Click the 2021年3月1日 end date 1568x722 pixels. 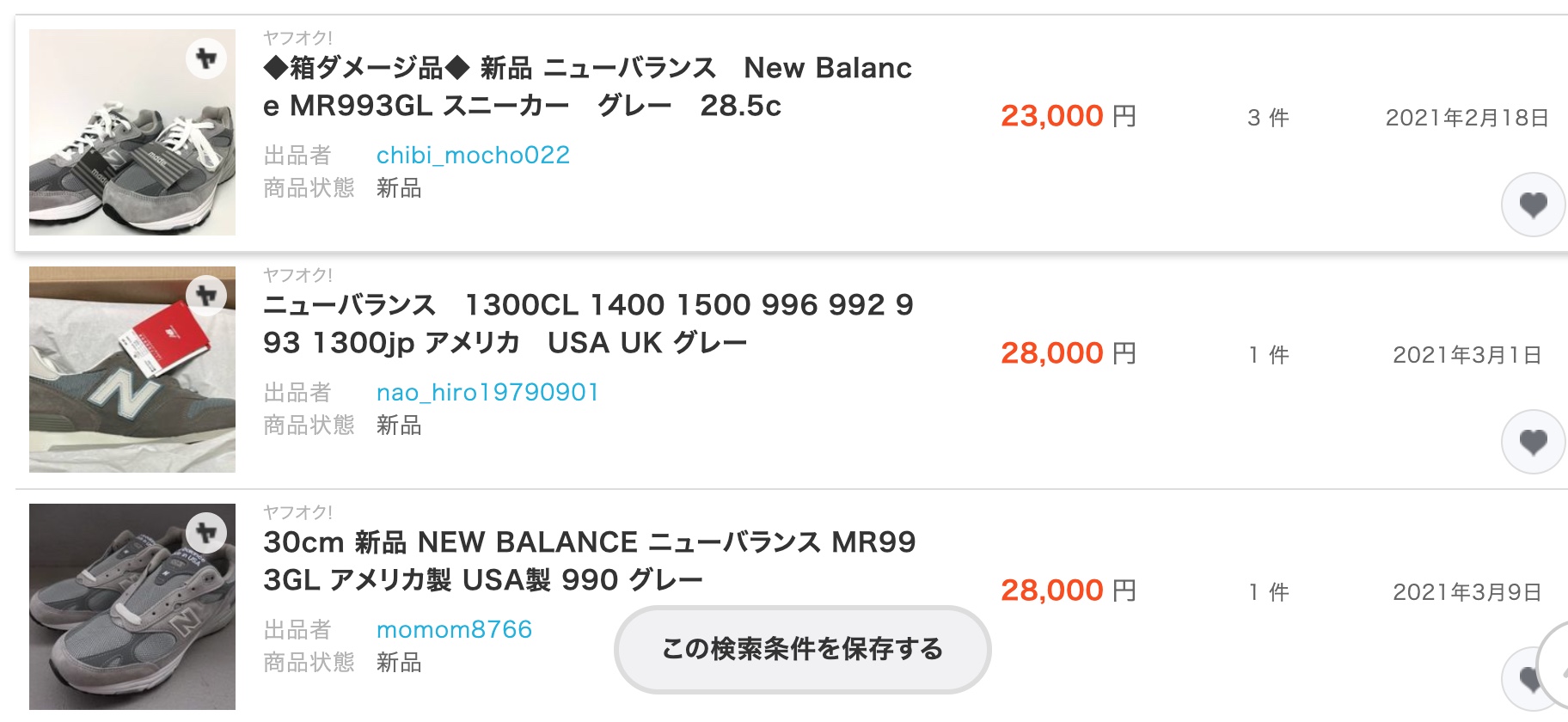(1467, 355)
